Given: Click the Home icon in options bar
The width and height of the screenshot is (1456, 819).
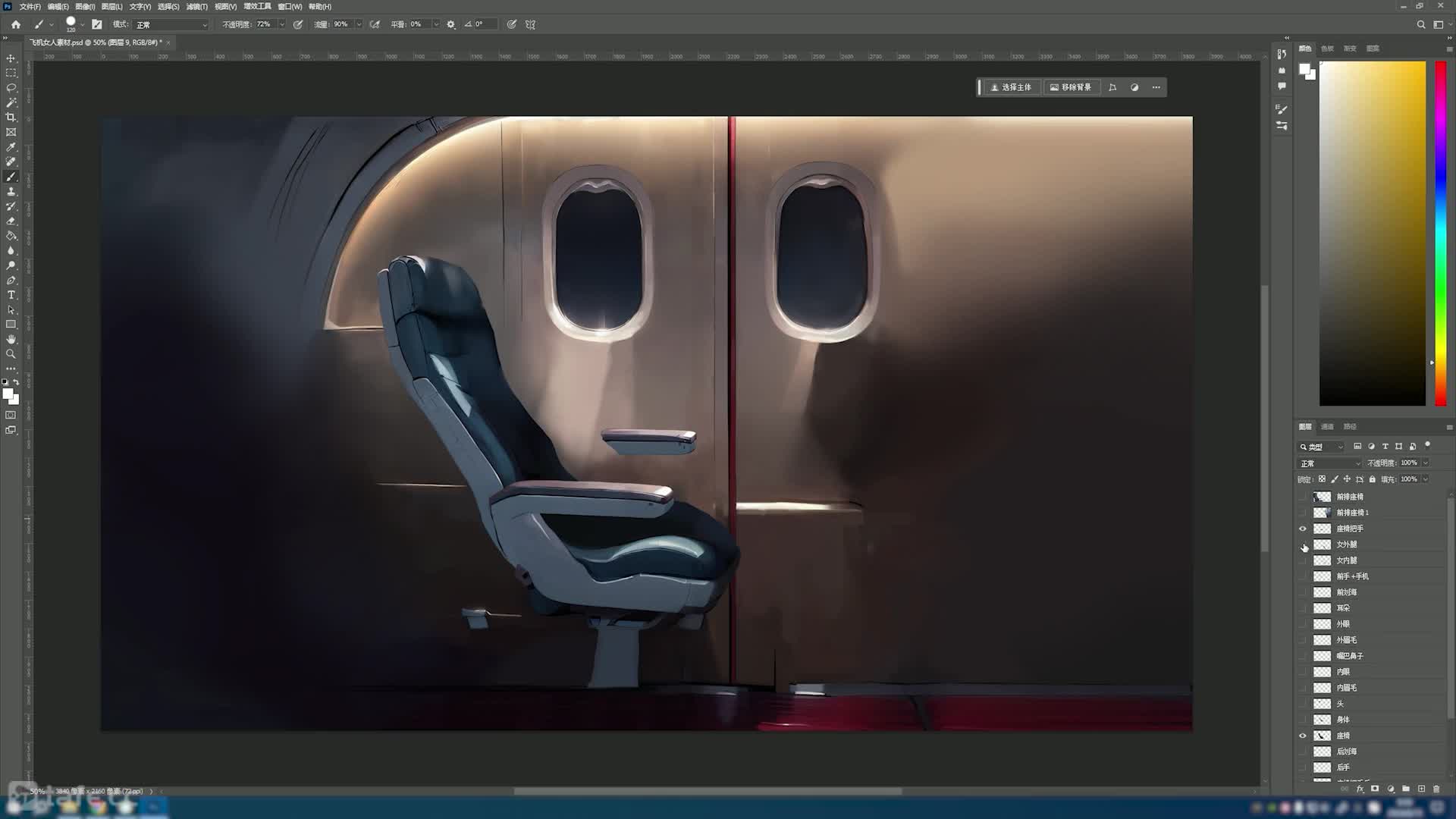Looking at the screenshot, I should coord(15,24).
